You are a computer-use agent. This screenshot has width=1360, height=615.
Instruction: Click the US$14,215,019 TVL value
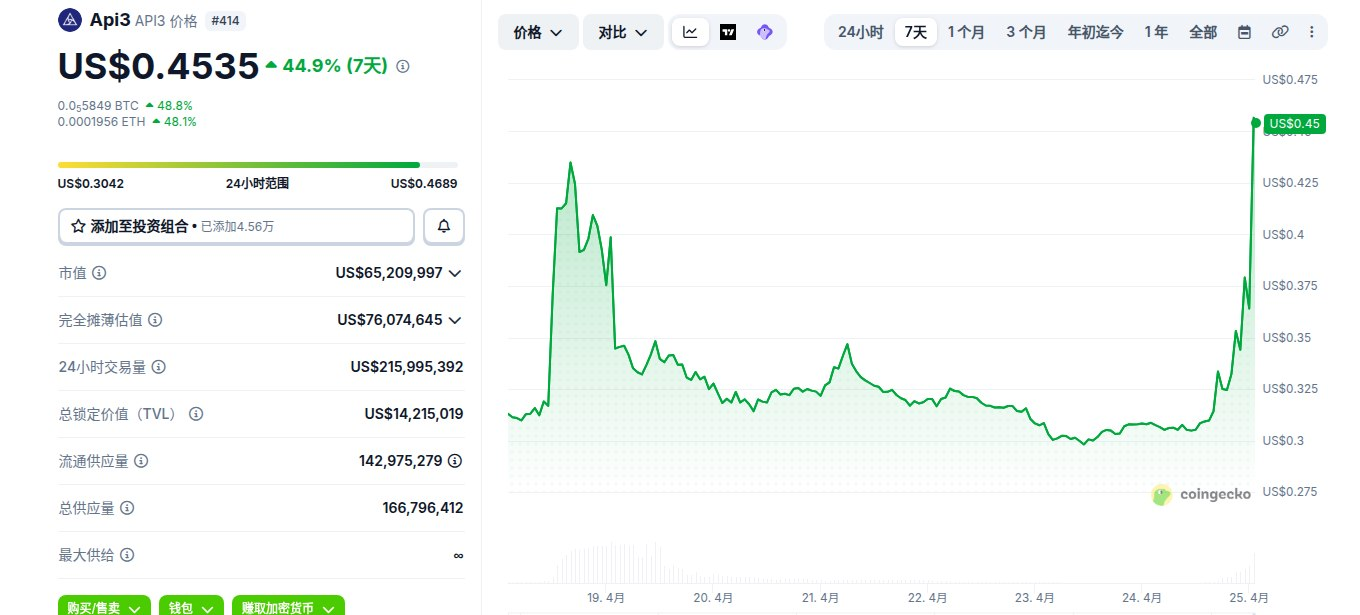point(414,414)
